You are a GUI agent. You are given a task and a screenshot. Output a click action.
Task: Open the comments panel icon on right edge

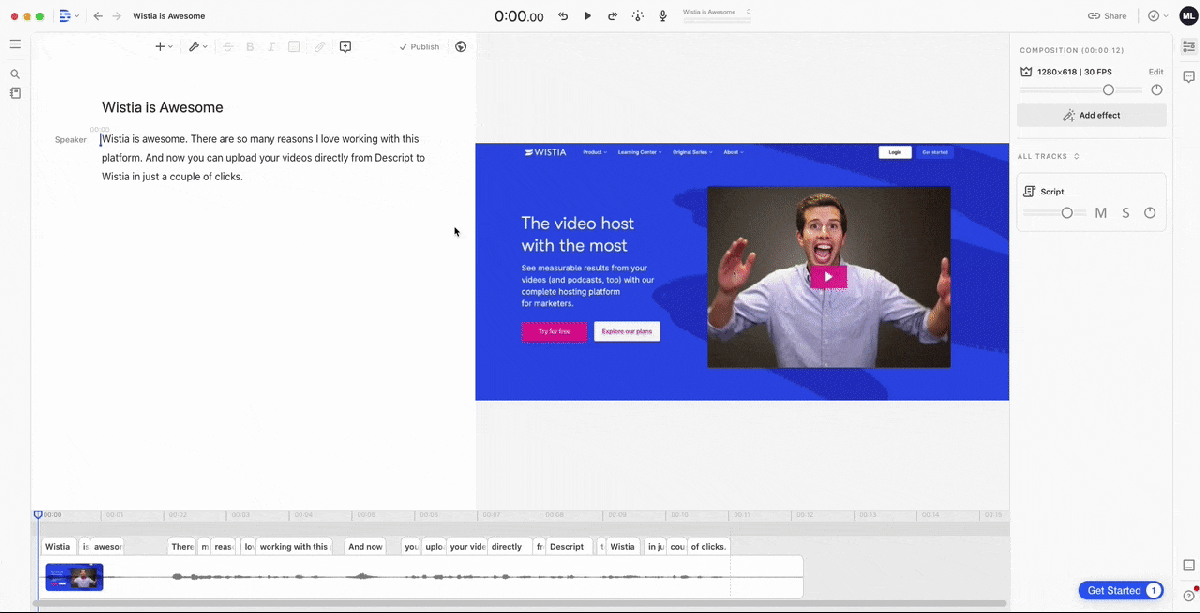(x=1189, y=77)
